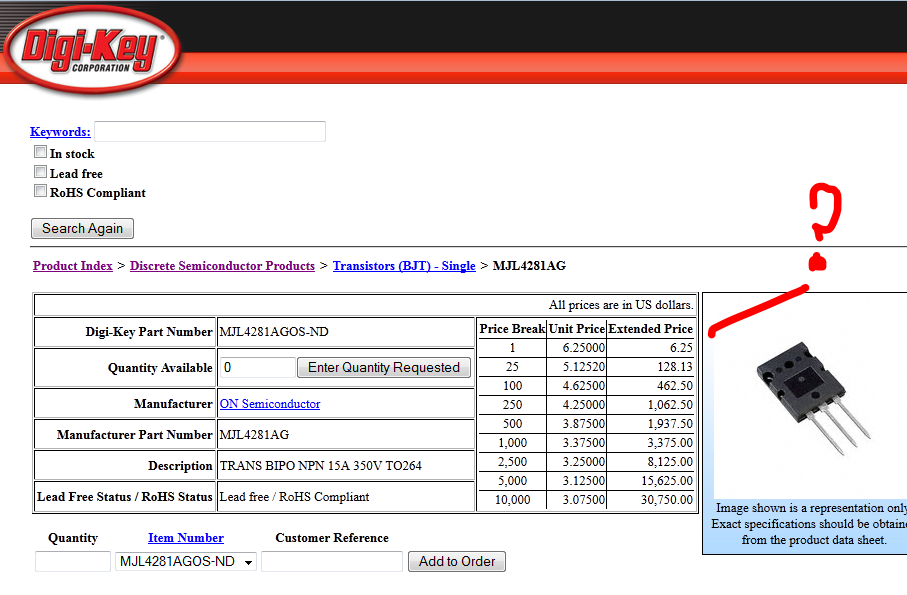Click extended price 1,937.50
The height and width of the screenshot is (595, 907).
click(670, 424)
